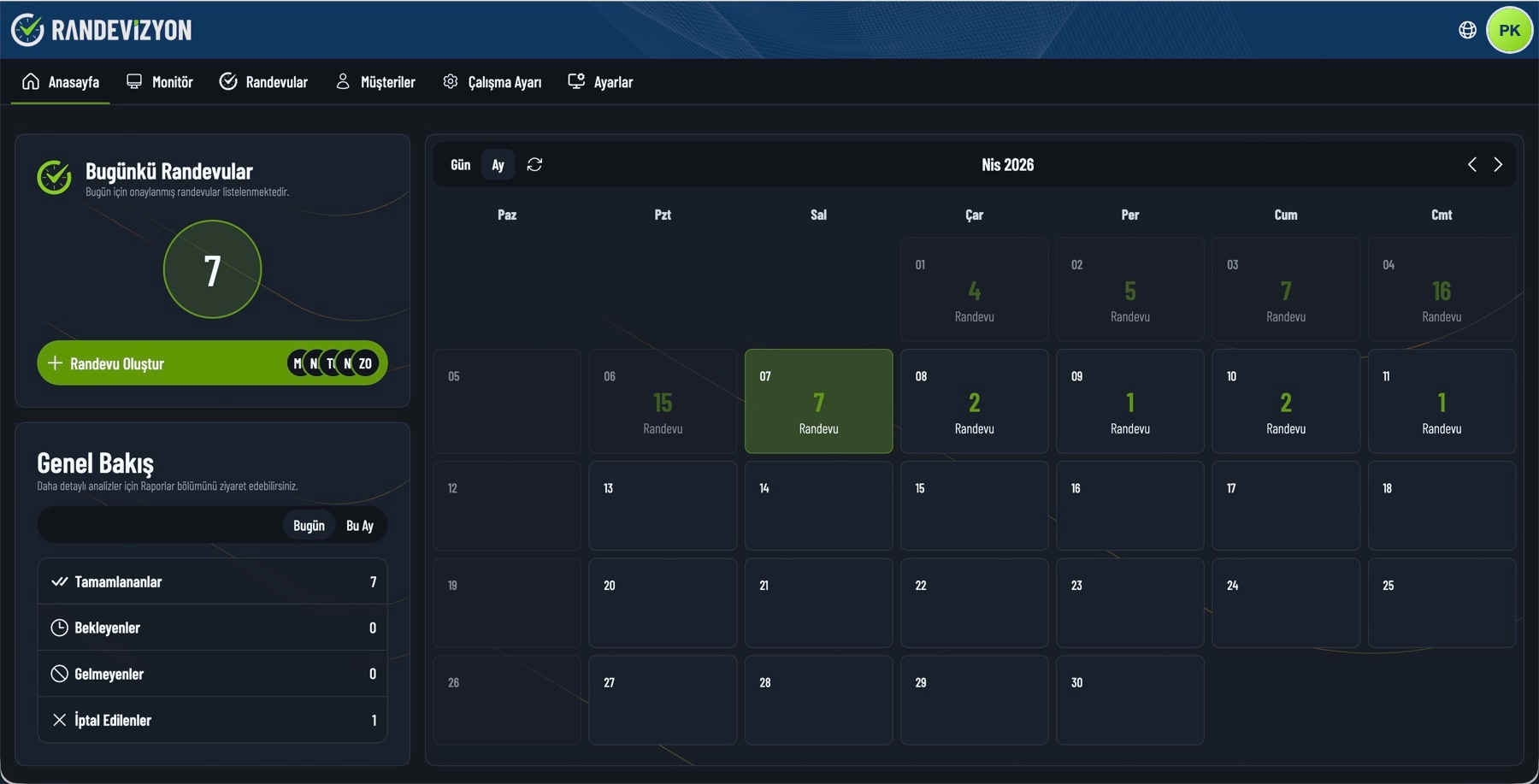Select the highlighted day 07 cell
This screenshot has height=784, width=1539.
coord(819,401)
